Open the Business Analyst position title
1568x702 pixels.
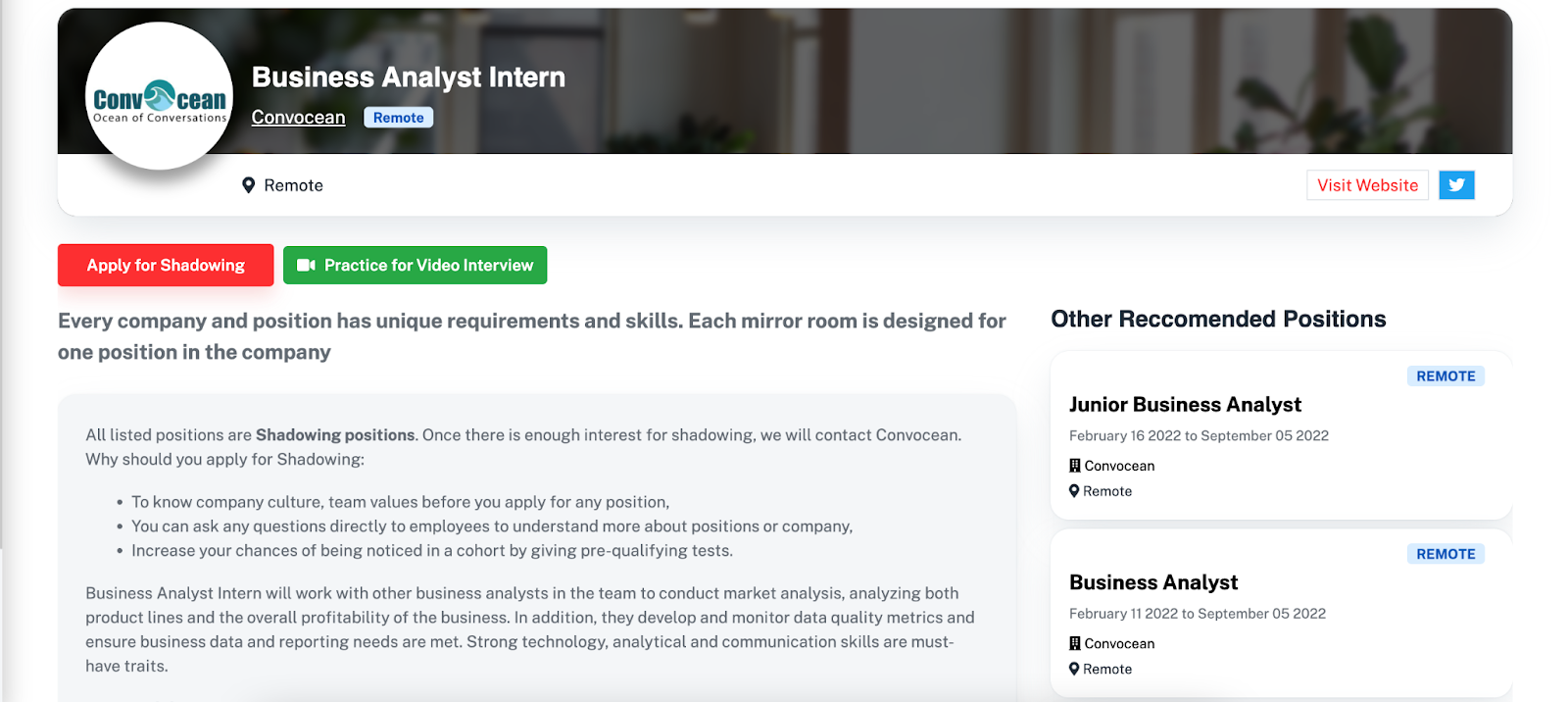1153,582
